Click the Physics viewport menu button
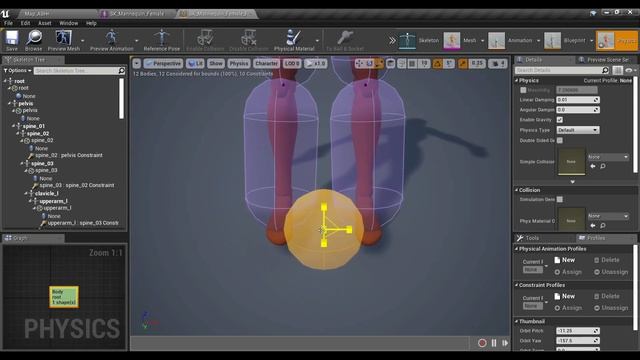This screenshot has width=640, height=360. point(239,64)
